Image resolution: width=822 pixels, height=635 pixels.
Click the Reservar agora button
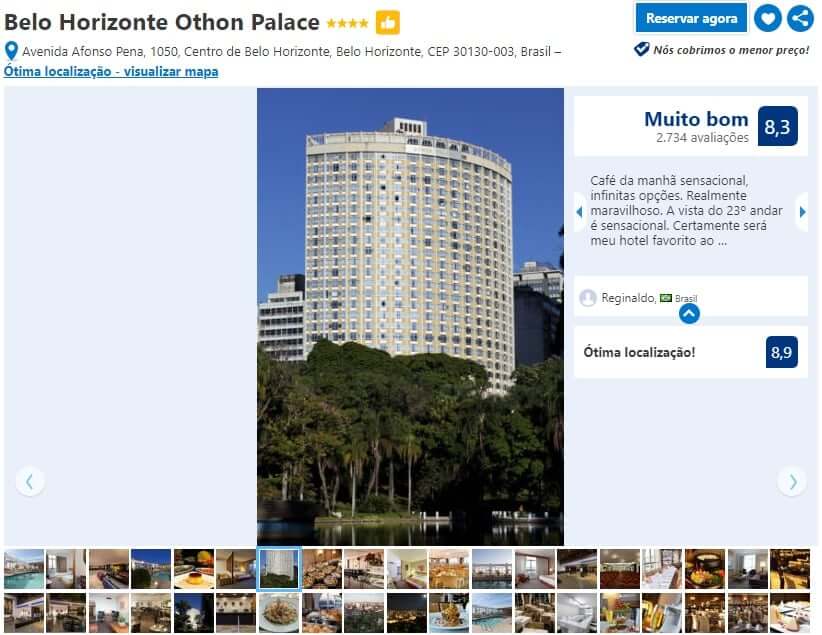pyautogui.click(x=691, y=18)
